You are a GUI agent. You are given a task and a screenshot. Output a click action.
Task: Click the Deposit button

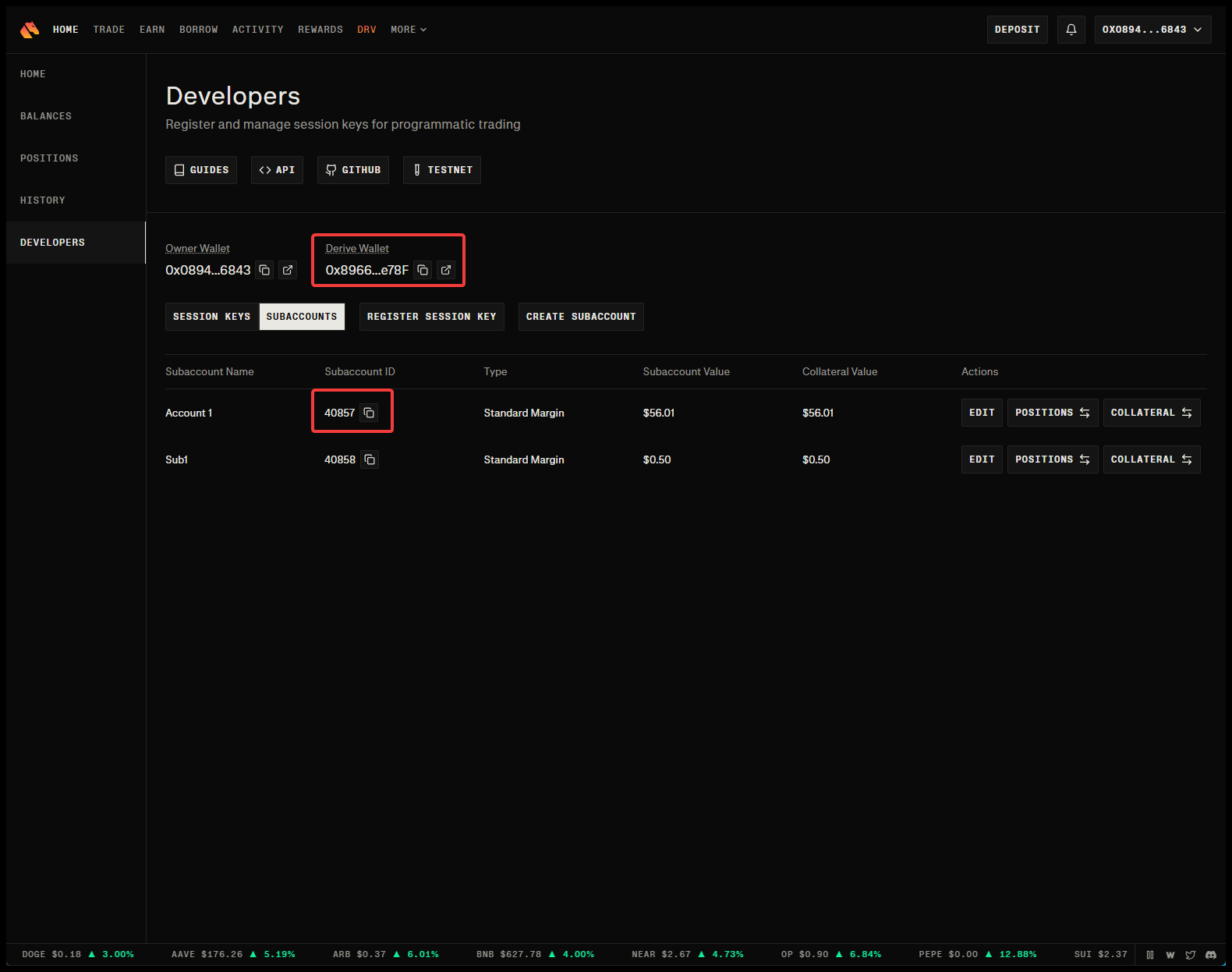(x=1017, y=30)
